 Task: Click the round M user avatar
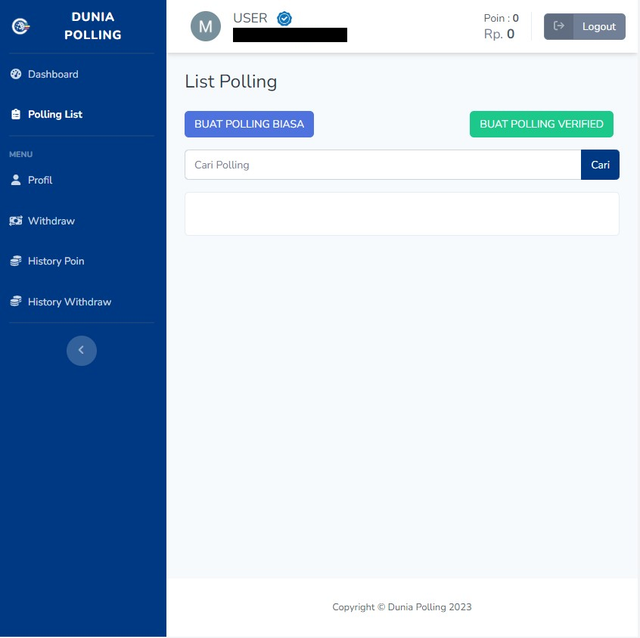pyautogui.click(x=206, y=26)
